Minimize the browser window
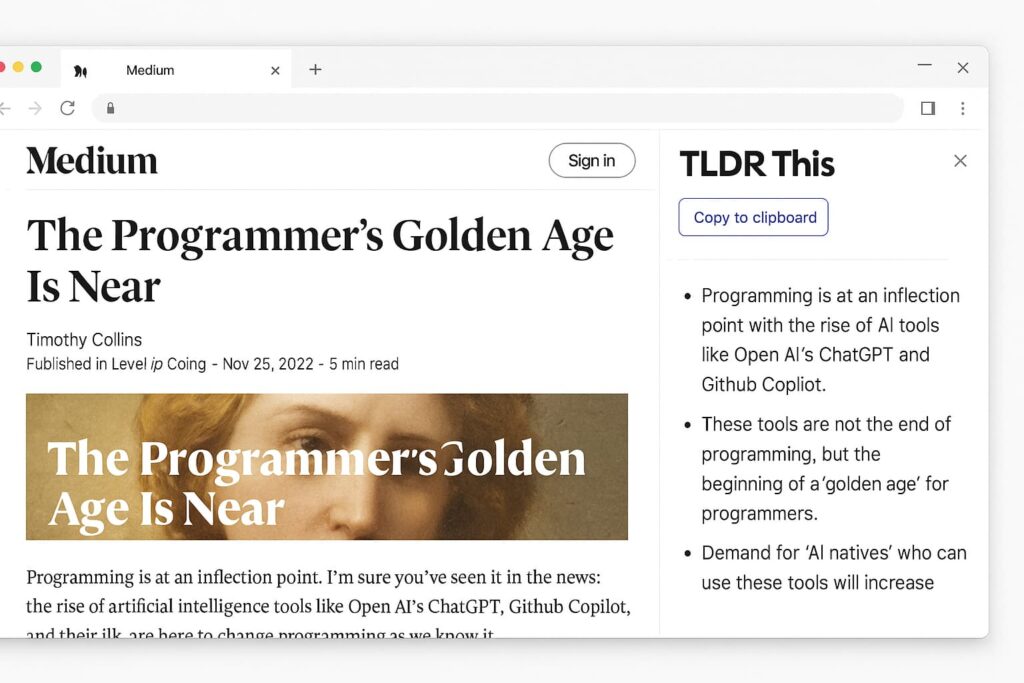1024x683 pixels. click(924, 65)
